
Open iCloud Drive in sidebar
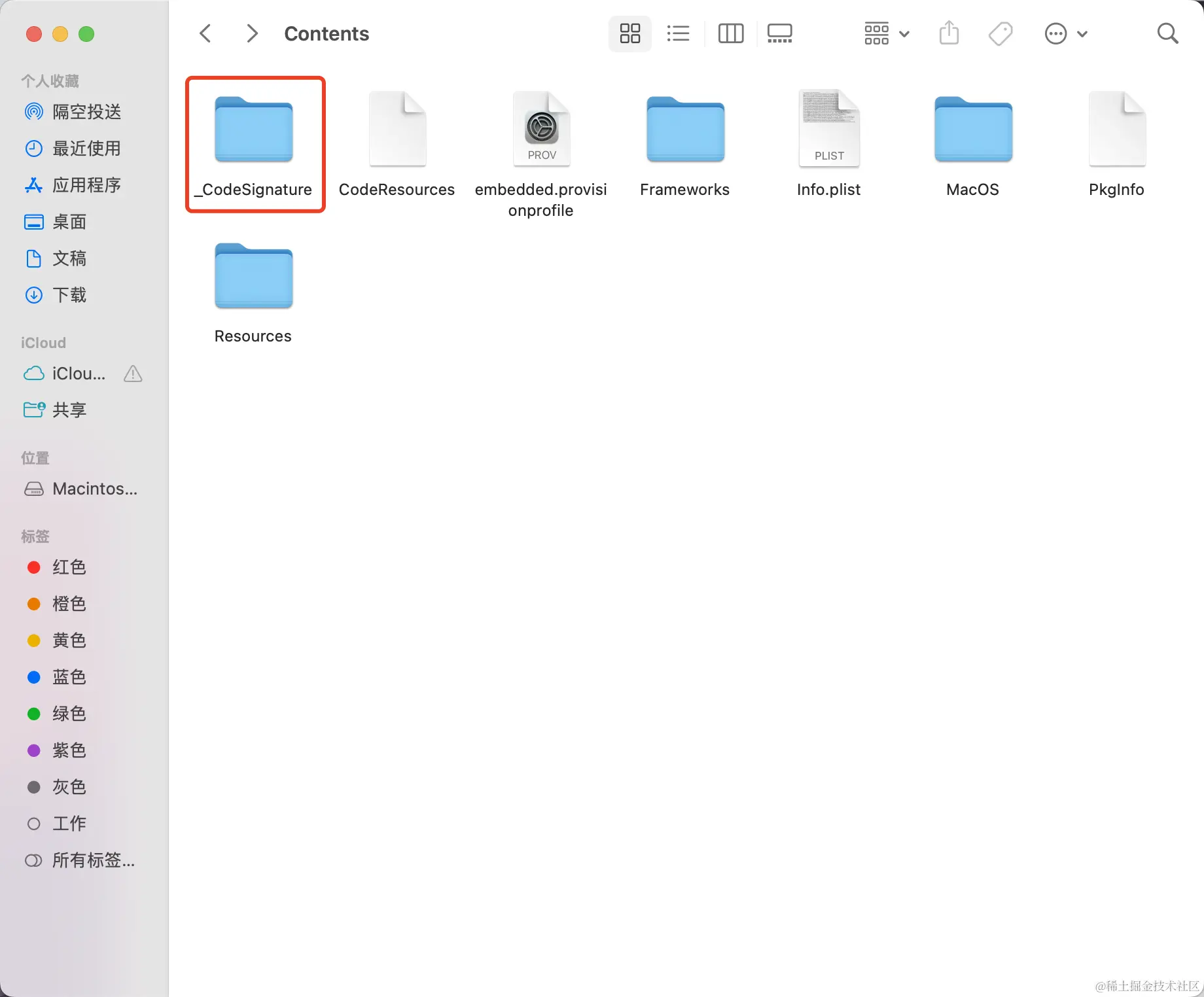click(x=65, y=374)
